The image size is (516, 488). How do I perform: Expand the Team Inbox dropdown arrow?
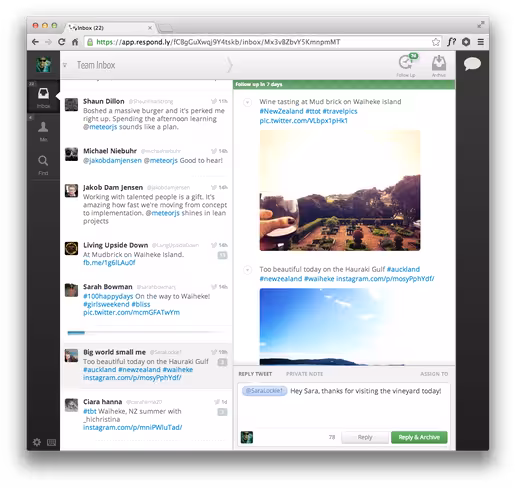(x=65, y=65)
